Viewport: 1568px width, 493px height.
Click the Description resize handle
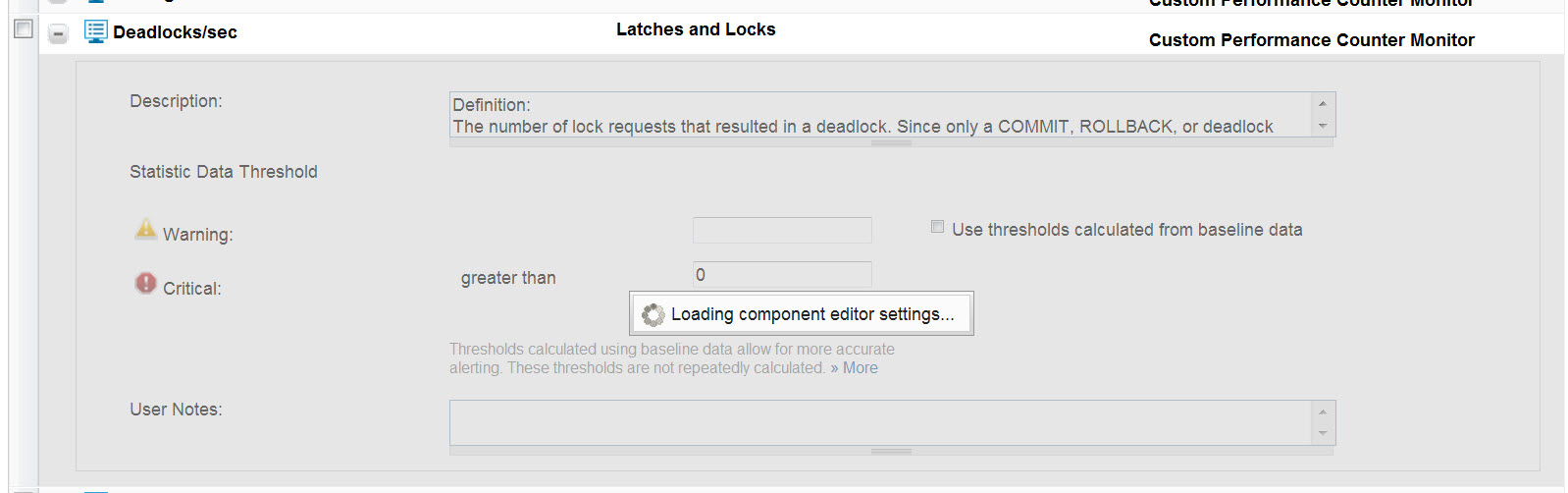(x=891, y=143)
